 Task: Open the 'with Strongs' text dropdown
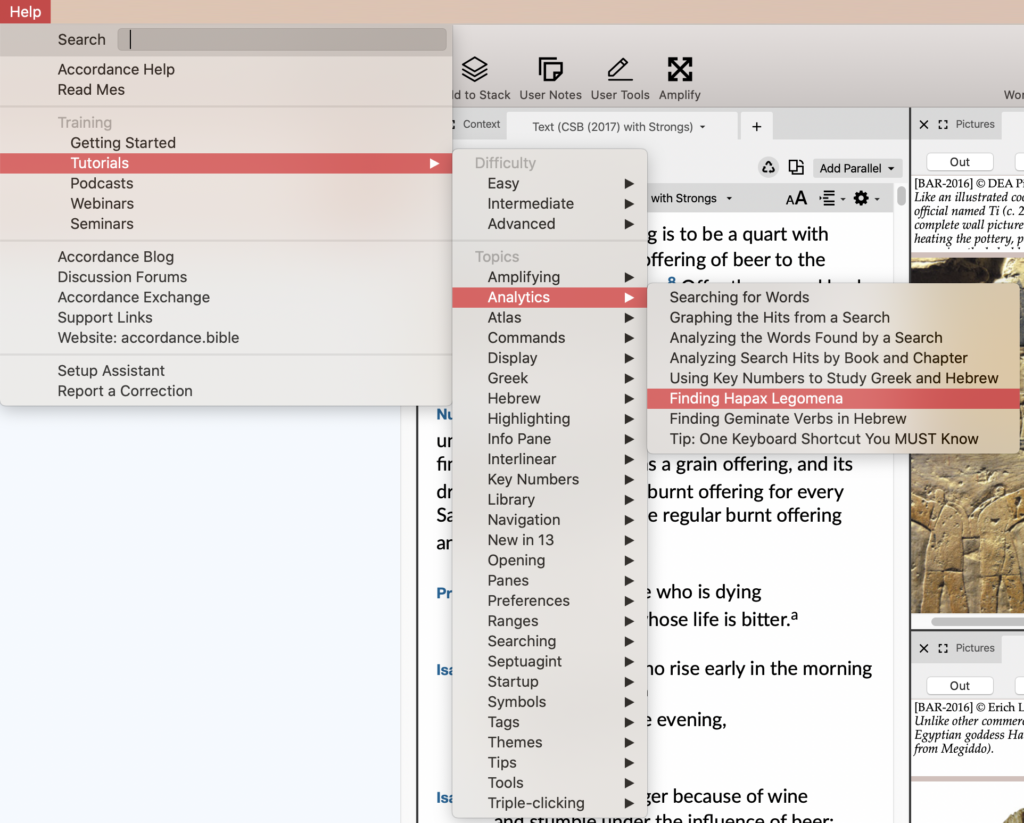point(692,199)
